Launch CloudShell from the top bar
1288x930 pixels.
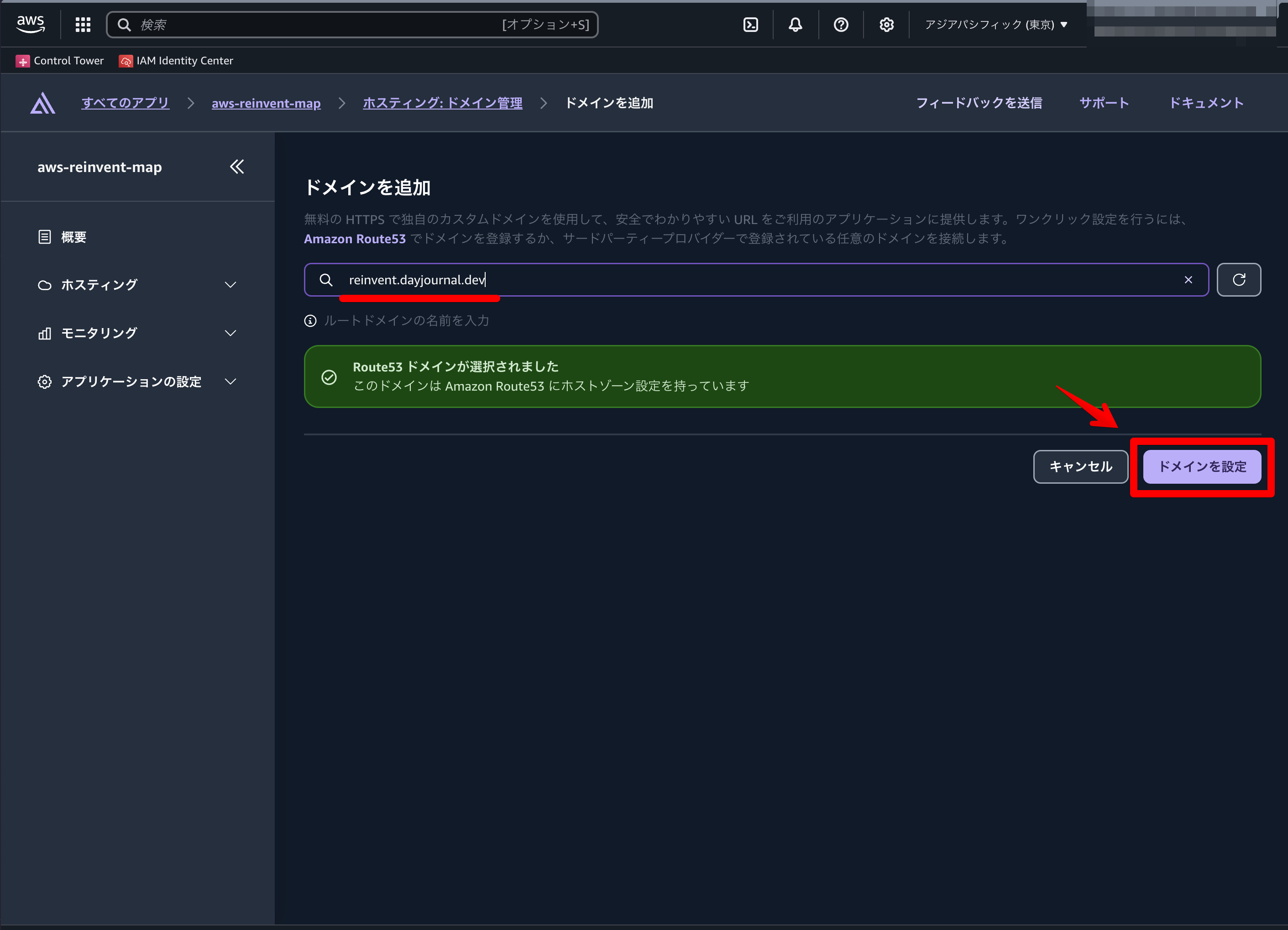coord(750,25)
